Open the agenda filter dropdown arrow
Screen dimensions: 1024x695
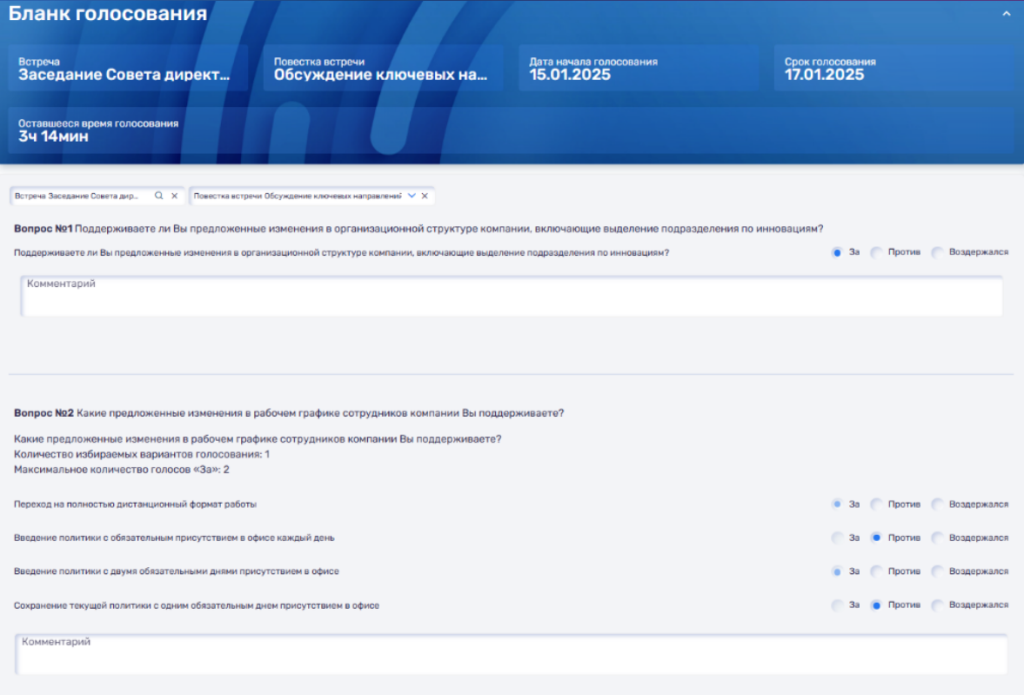tap(410, 196)
